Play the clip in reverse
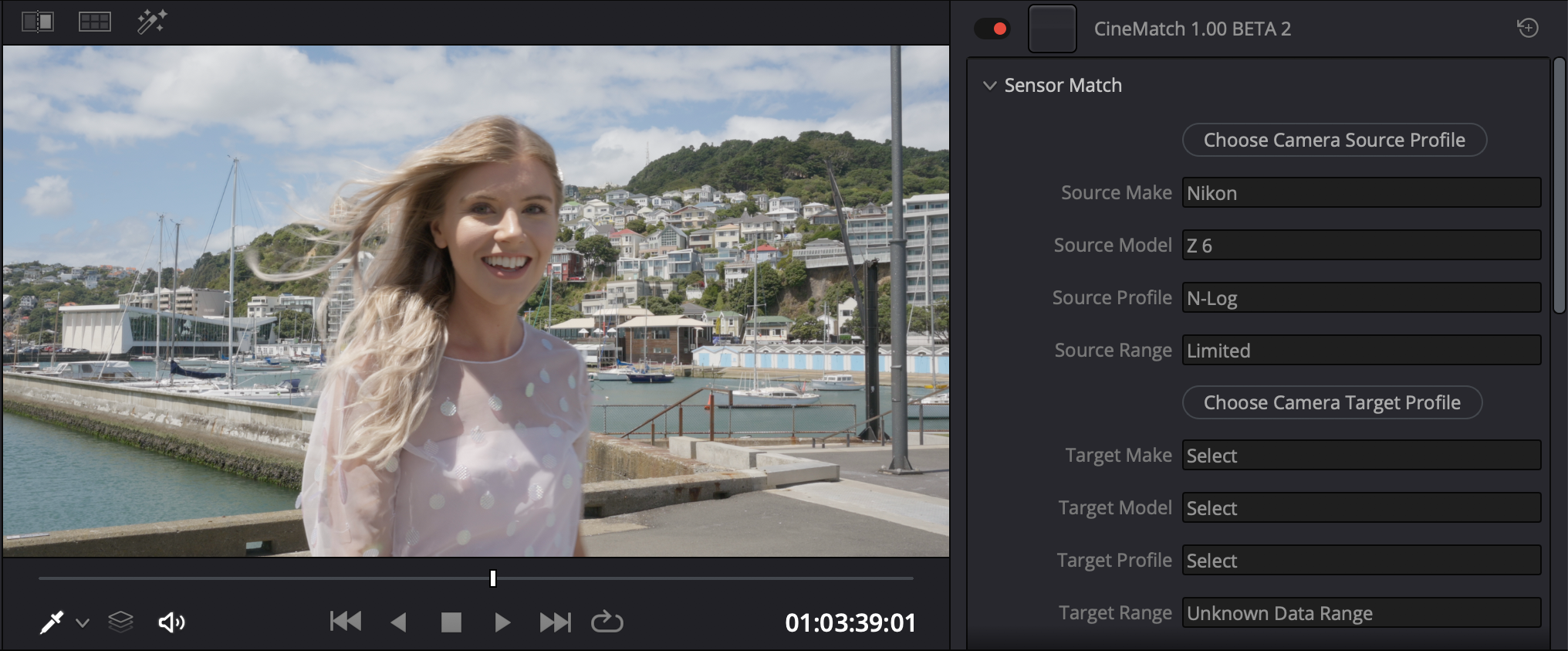The image size is (1568, 651). pos(398,622)
